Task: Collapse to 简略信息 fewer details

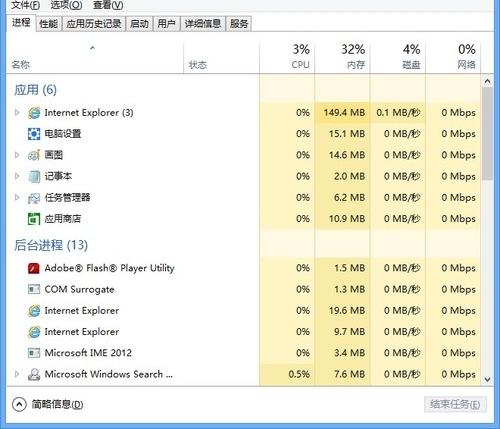Action: (48, 405)
